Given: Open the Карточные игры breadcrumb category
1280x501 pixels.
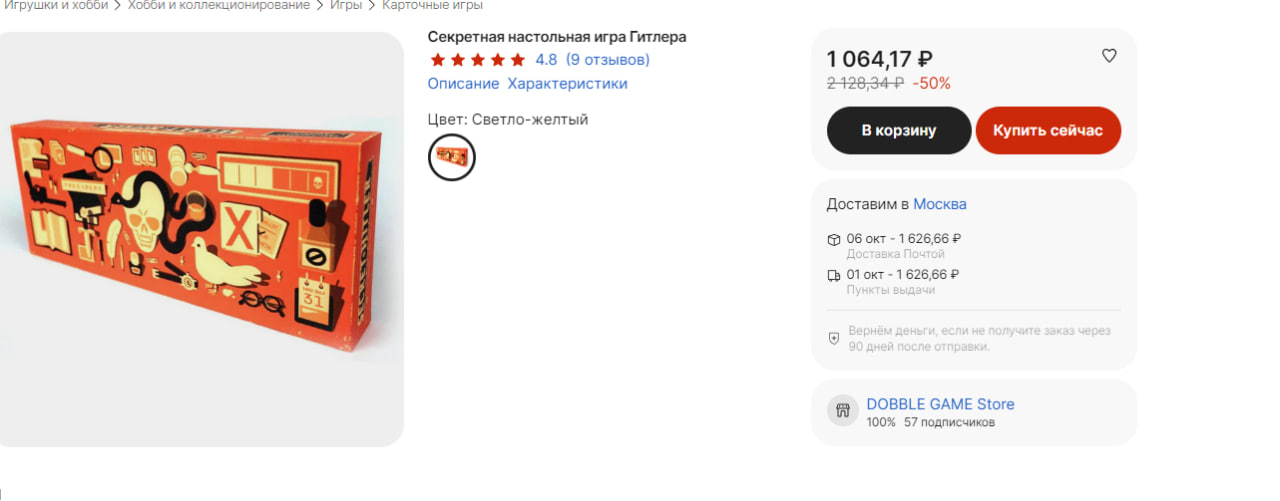Looking at the screenshot, I should click(432, 5).
